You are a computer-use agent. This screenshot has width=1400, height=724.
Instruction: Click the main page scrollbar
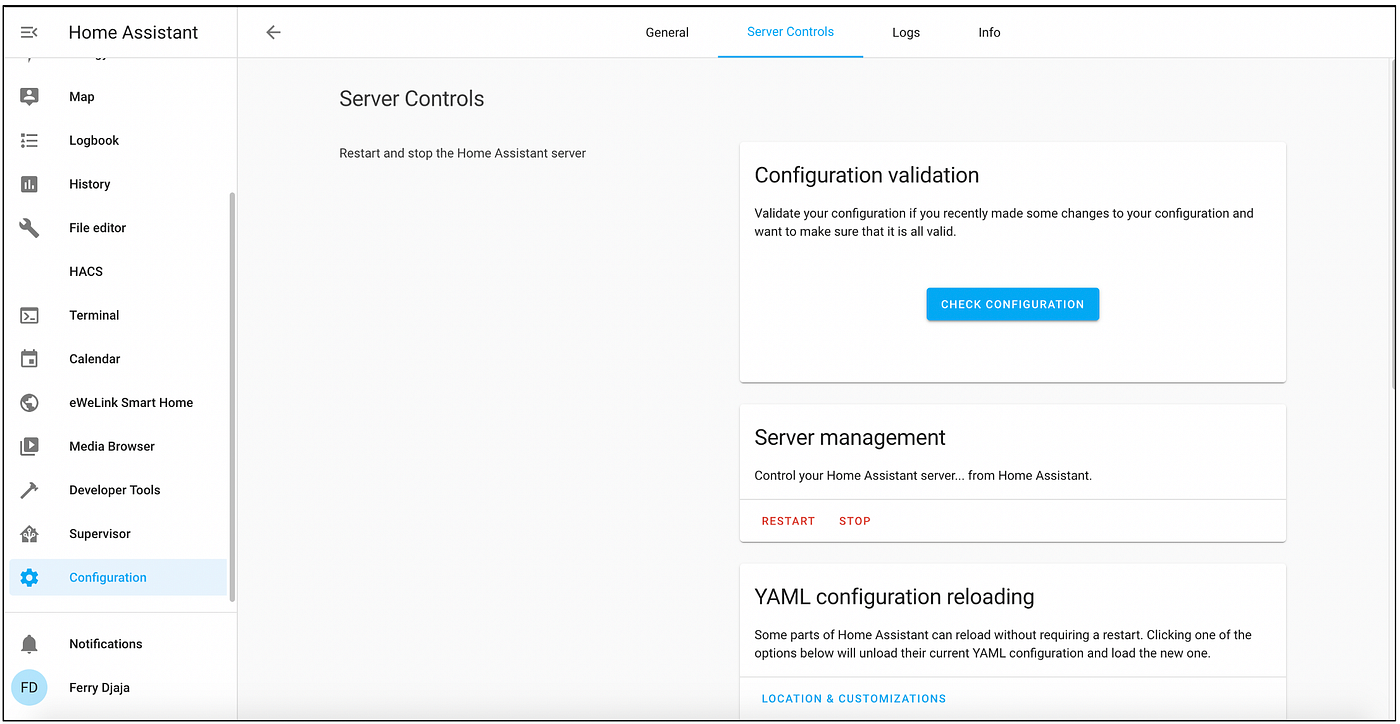[1394, 224]
